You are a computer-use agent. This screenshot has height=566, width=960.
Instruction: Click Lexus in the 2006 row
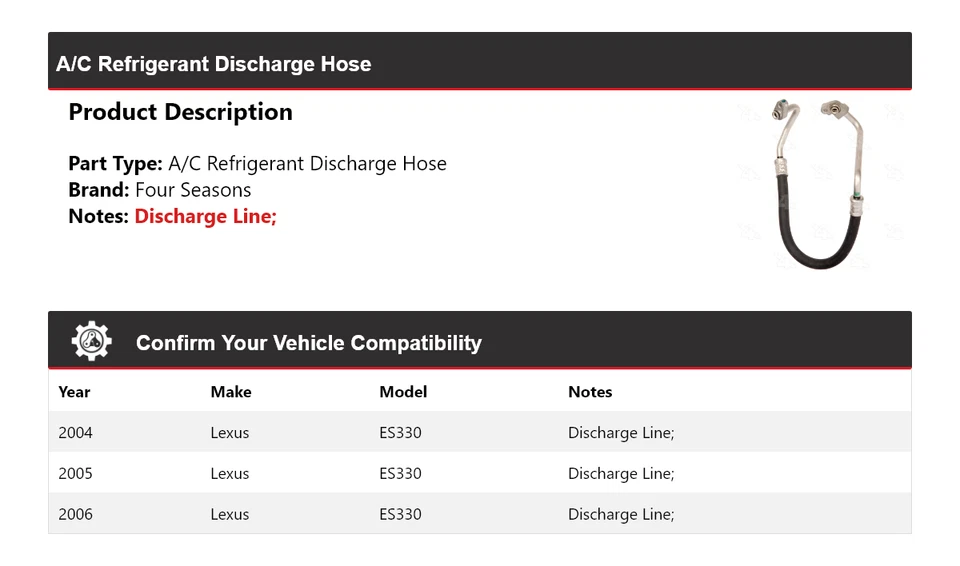coord(230,514)
